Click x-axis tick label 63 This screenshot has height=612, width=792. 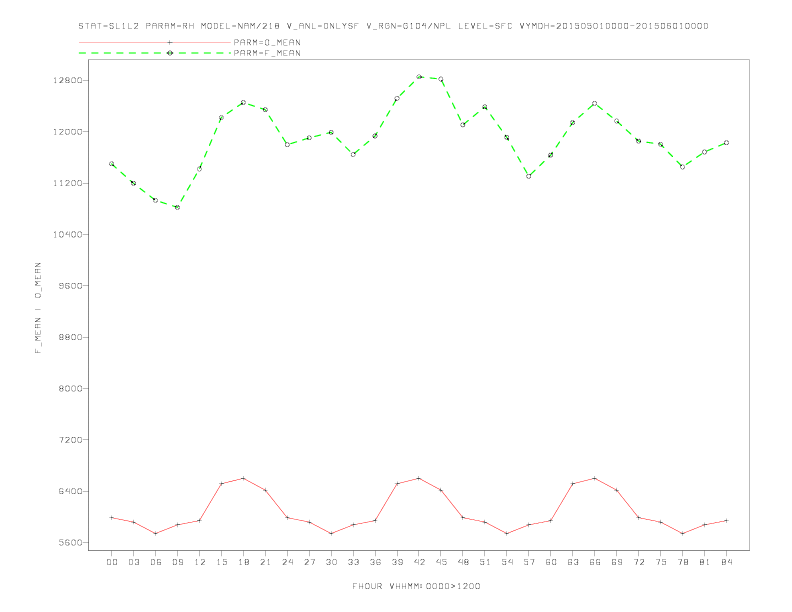coord(573,562)
